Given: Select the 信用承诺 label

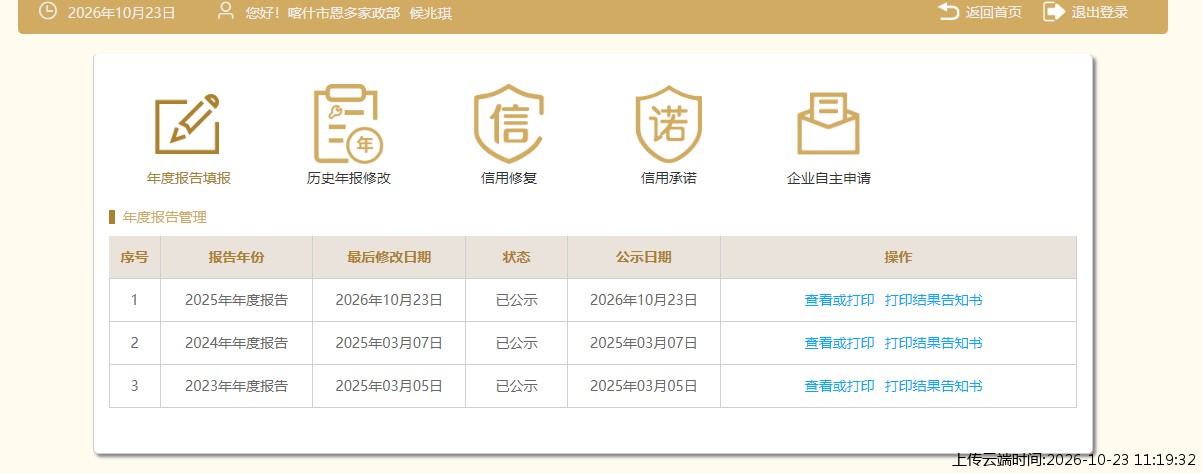Looking at the screenshot, I should [669, 179].
